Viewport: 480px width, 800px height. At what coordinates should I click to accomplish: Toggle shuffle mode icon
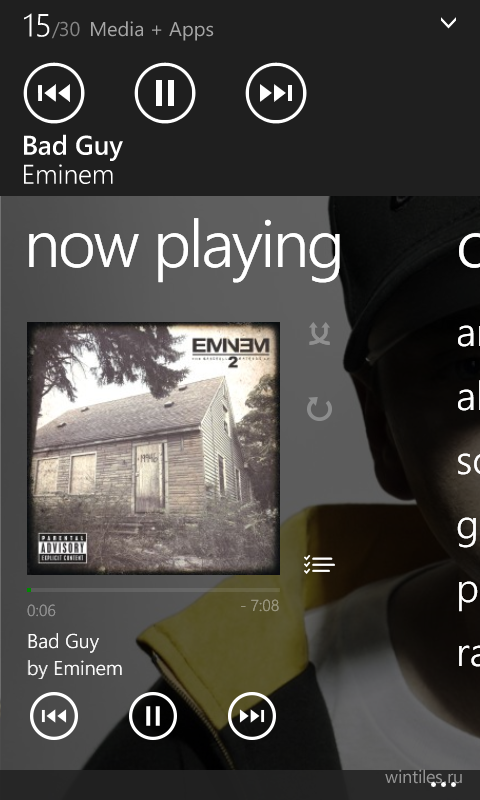pyautogui.click(x=320, y=334)
